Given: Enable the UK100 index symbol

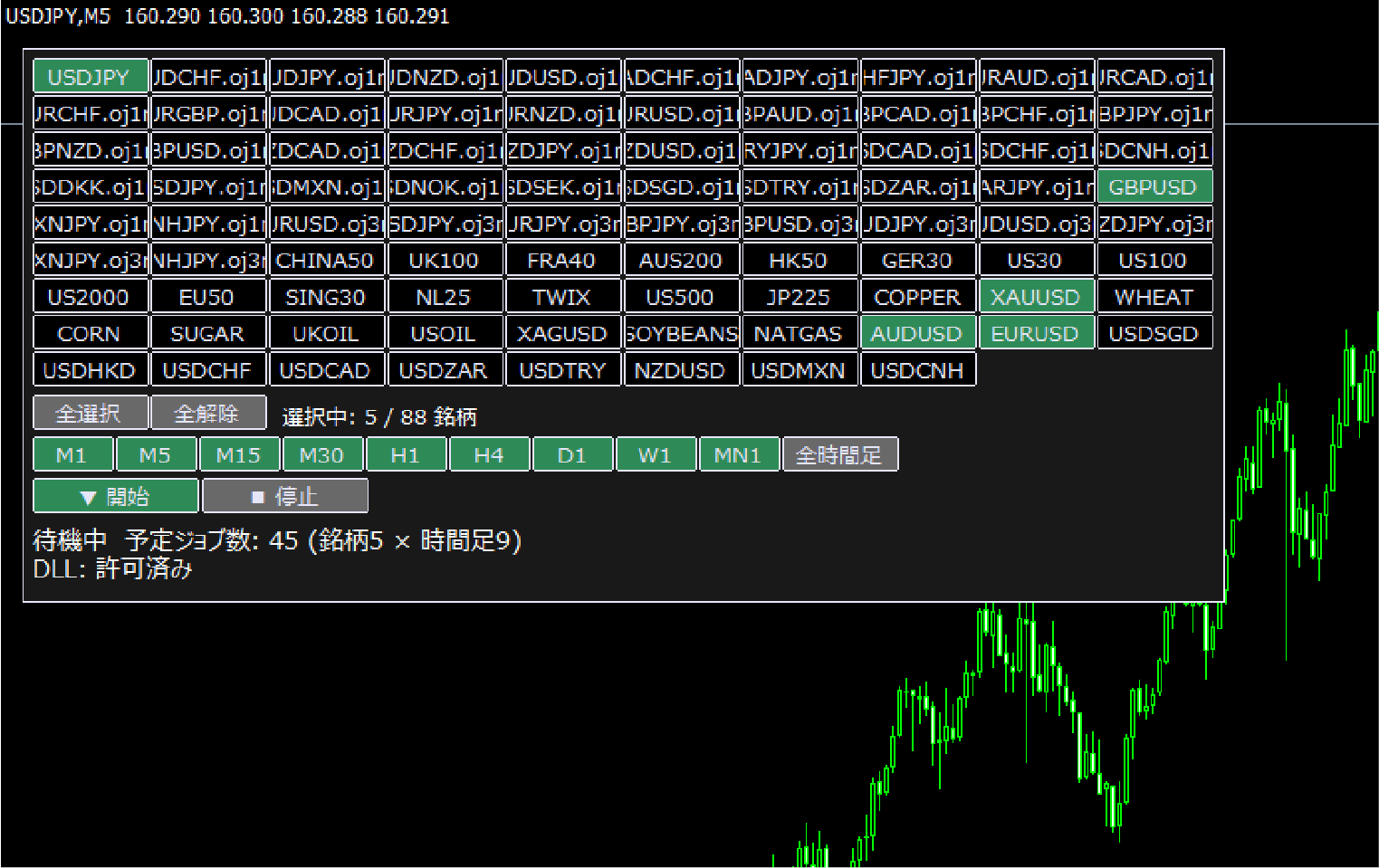Looking at the screenshot, I should [445, 261].
